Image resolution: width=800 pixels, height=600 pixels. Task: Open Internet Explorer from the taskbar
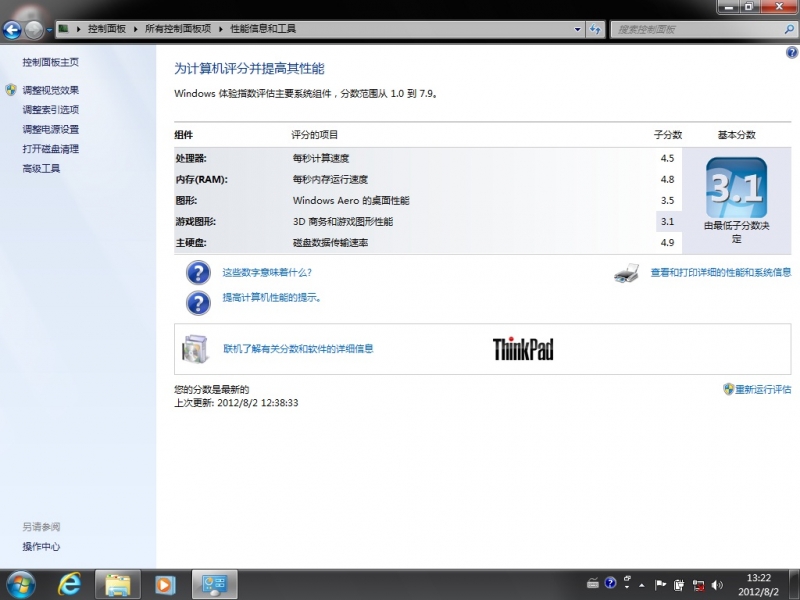coord(70,583)
